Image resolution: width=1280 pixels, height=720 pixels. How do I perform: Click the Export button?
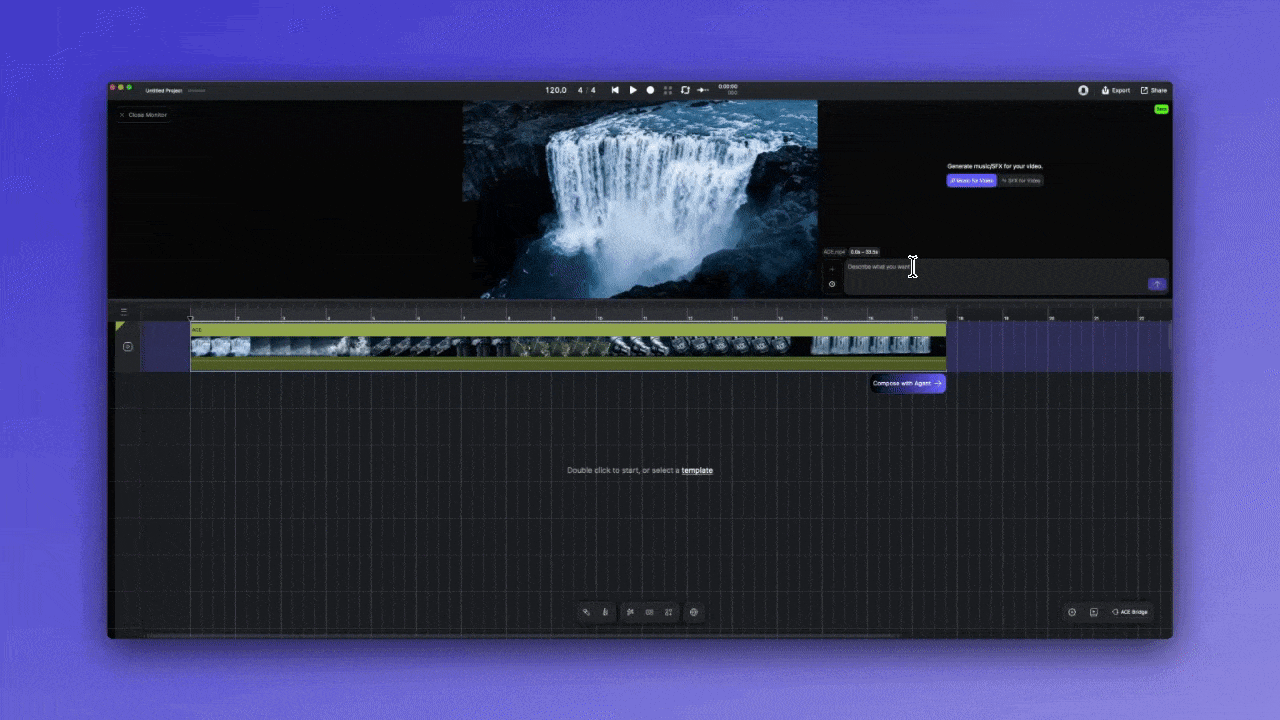click(x=1116, y=90)
